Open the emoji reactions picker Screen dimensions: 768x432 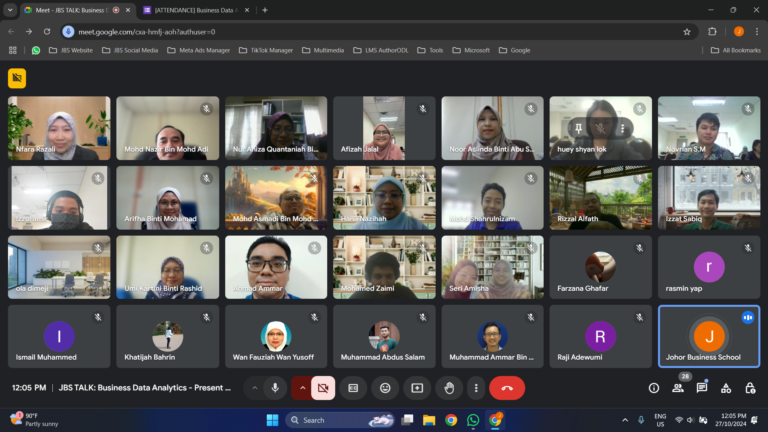pyautogui.click(x=385, y=387)
